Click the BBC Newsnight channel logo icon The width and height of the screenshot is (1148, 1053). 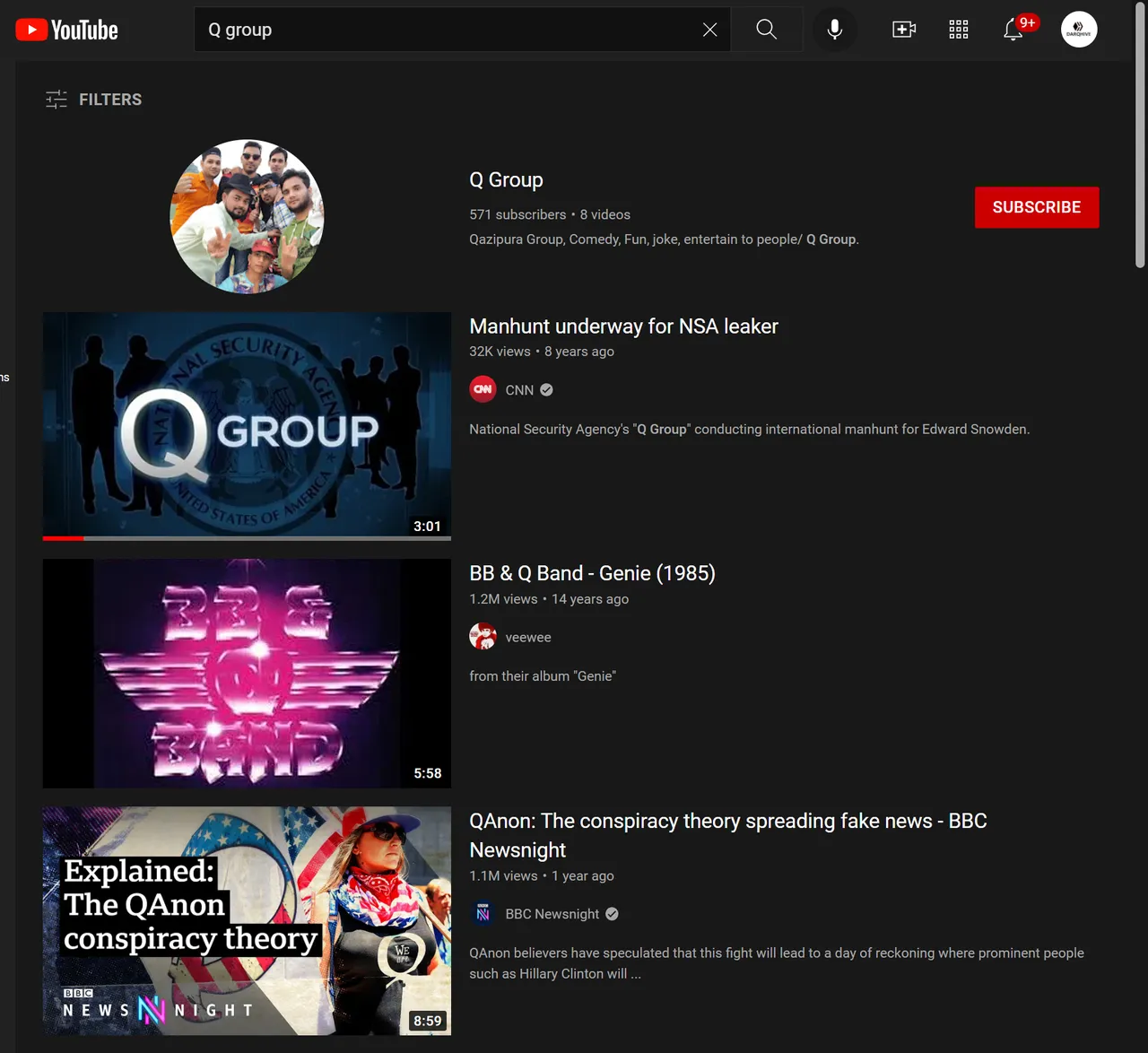(x=483, y=913)
